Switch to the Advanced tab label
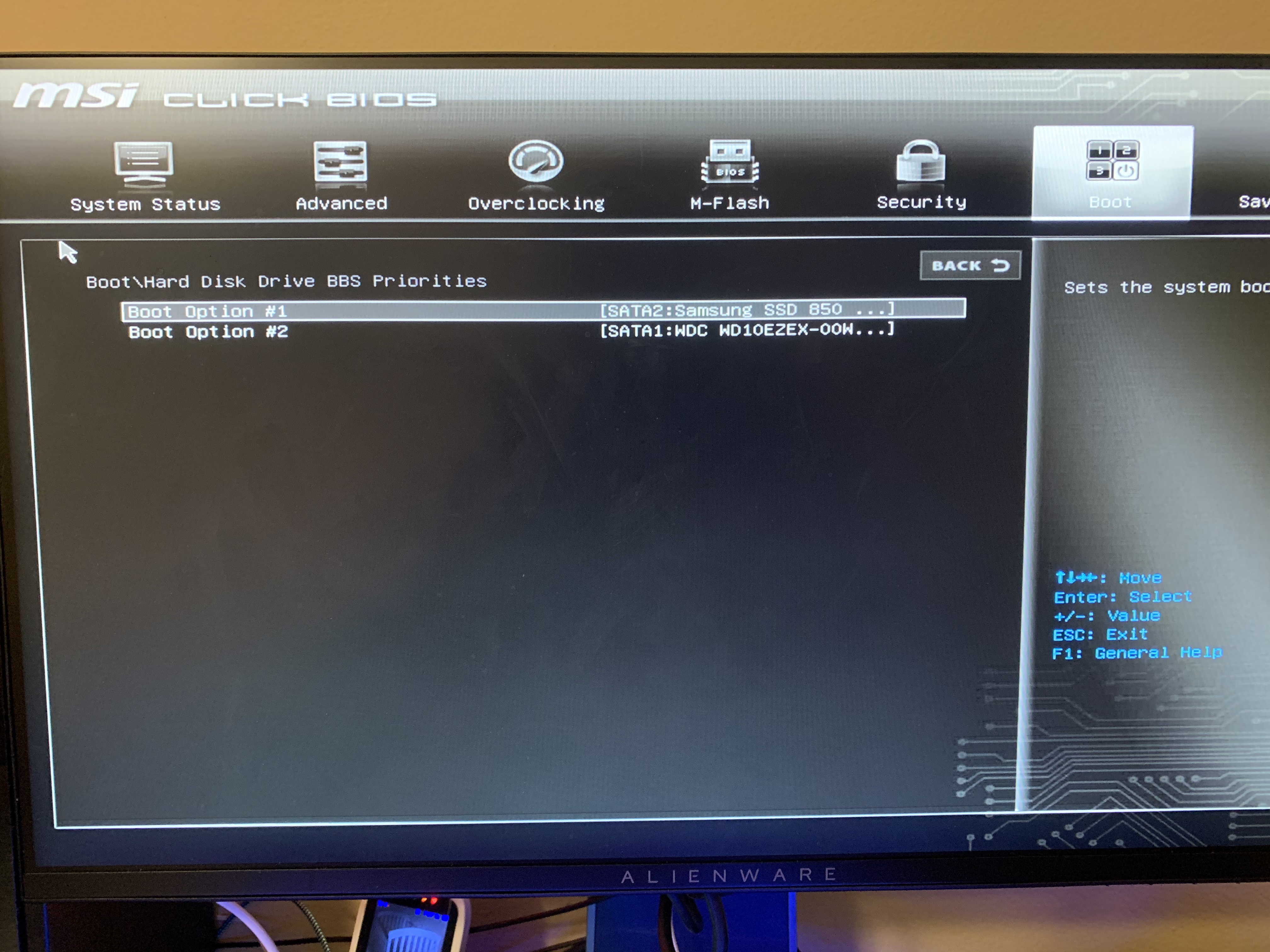Image resolution: width=1270 pixels, height=952 pixels. [x=342, y=203]
